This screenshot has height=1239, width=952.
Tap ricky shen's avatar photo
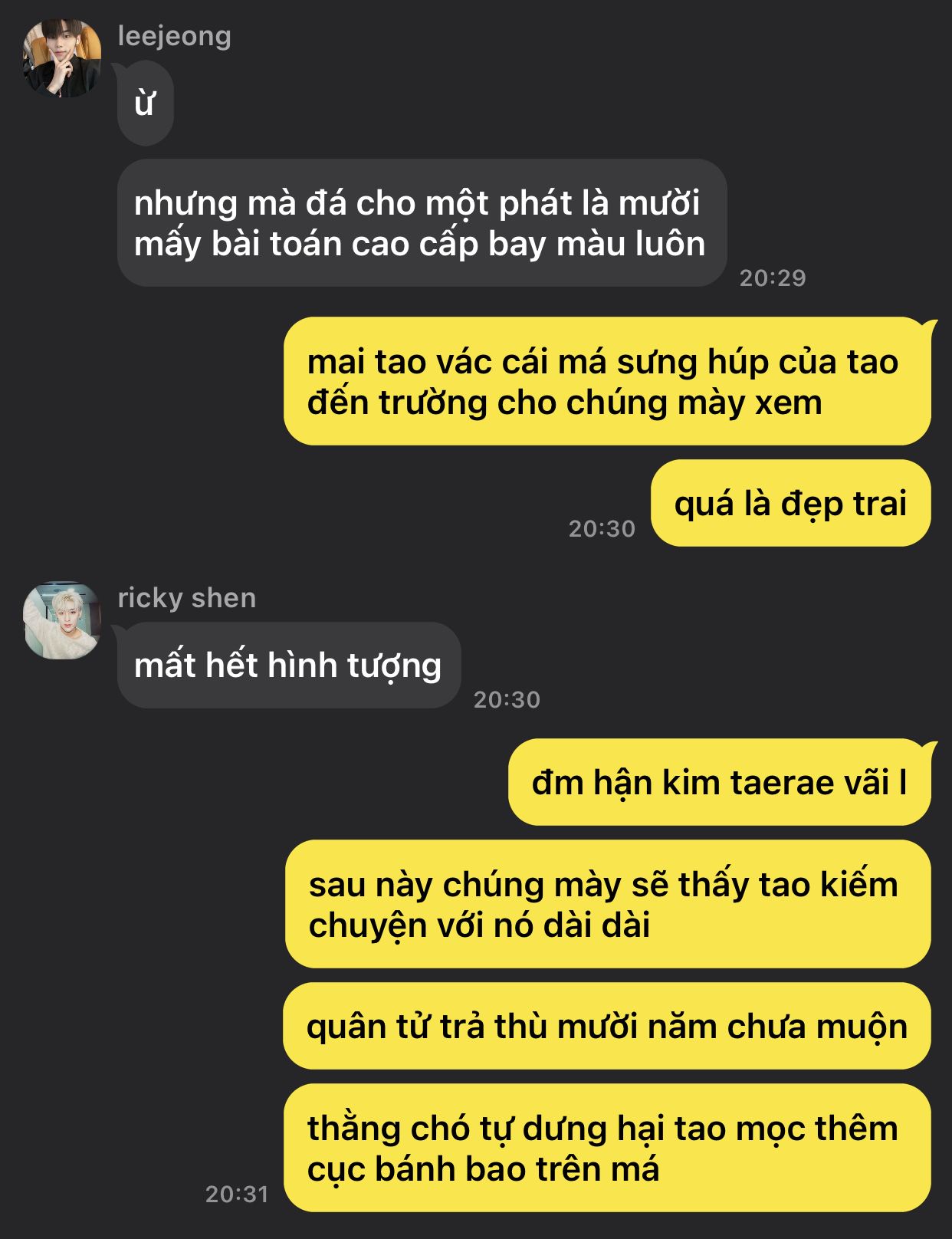tap(63, 620)
